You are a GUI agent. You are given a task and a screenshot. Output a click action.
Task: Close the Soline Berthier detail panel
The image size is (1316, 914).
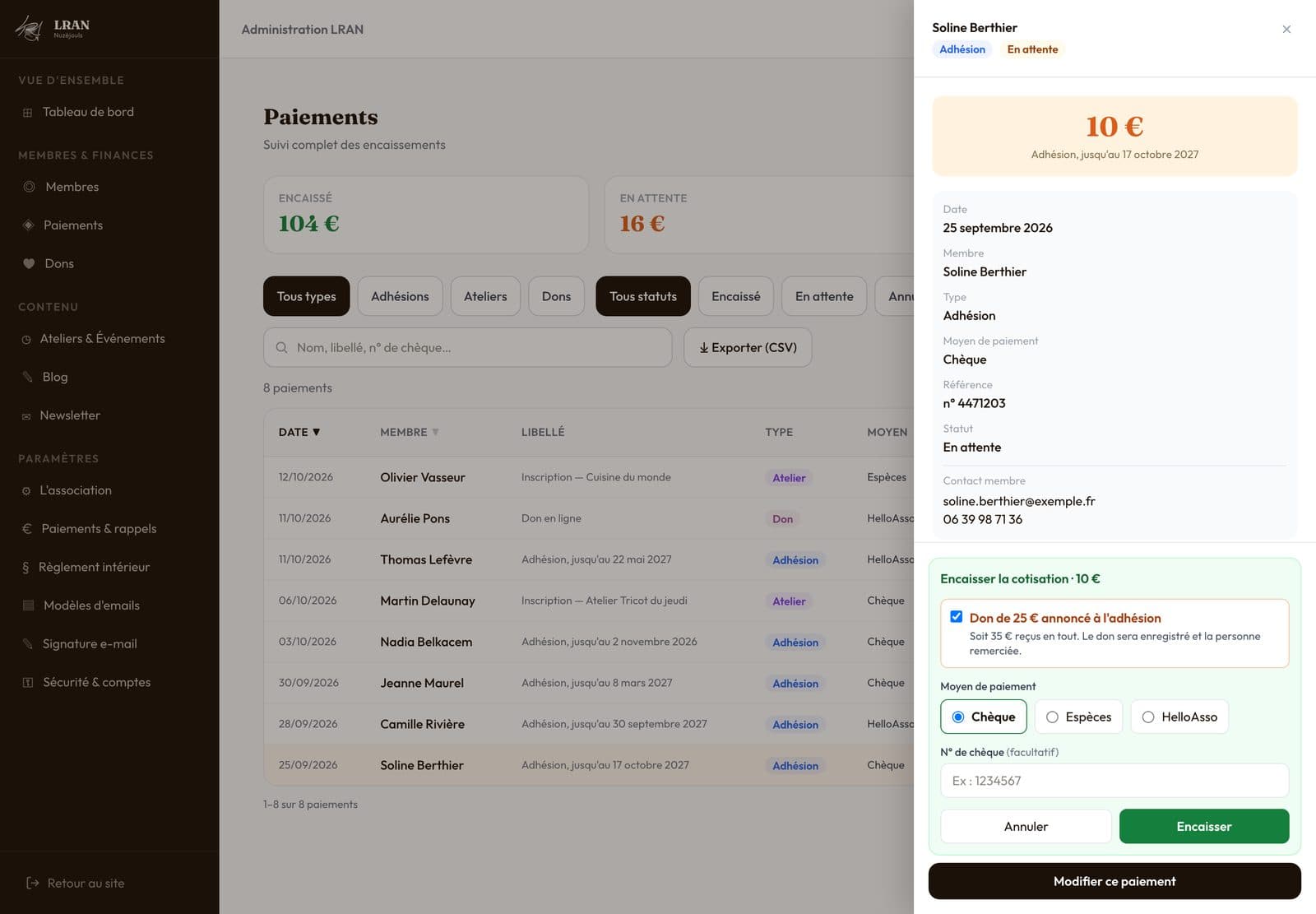1286,30
